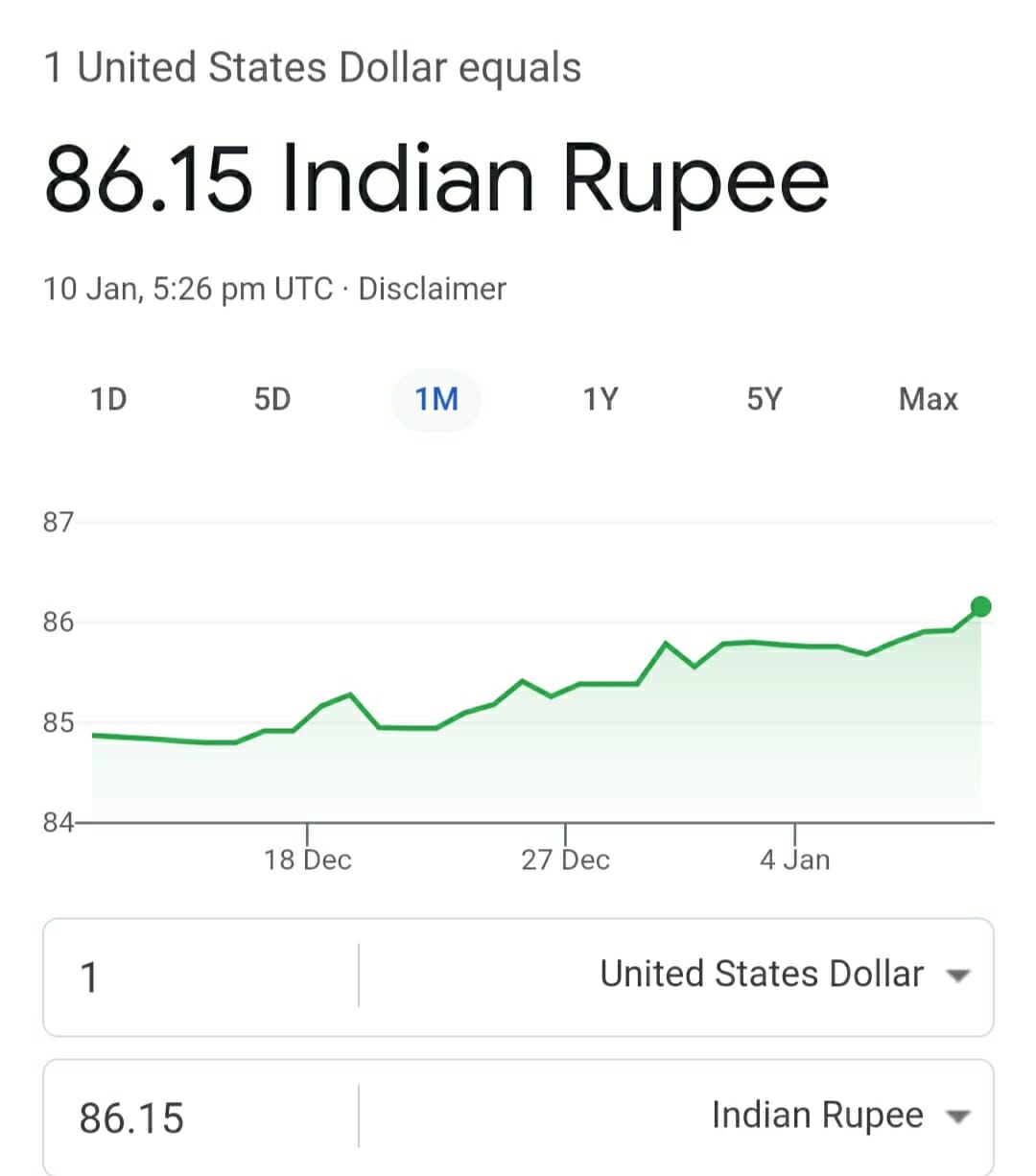Viewport: 1036px width, 1176px height.
Task: Click the 87 gridline label on the chart
Action: pyautogui.click(x=58, y=522)
